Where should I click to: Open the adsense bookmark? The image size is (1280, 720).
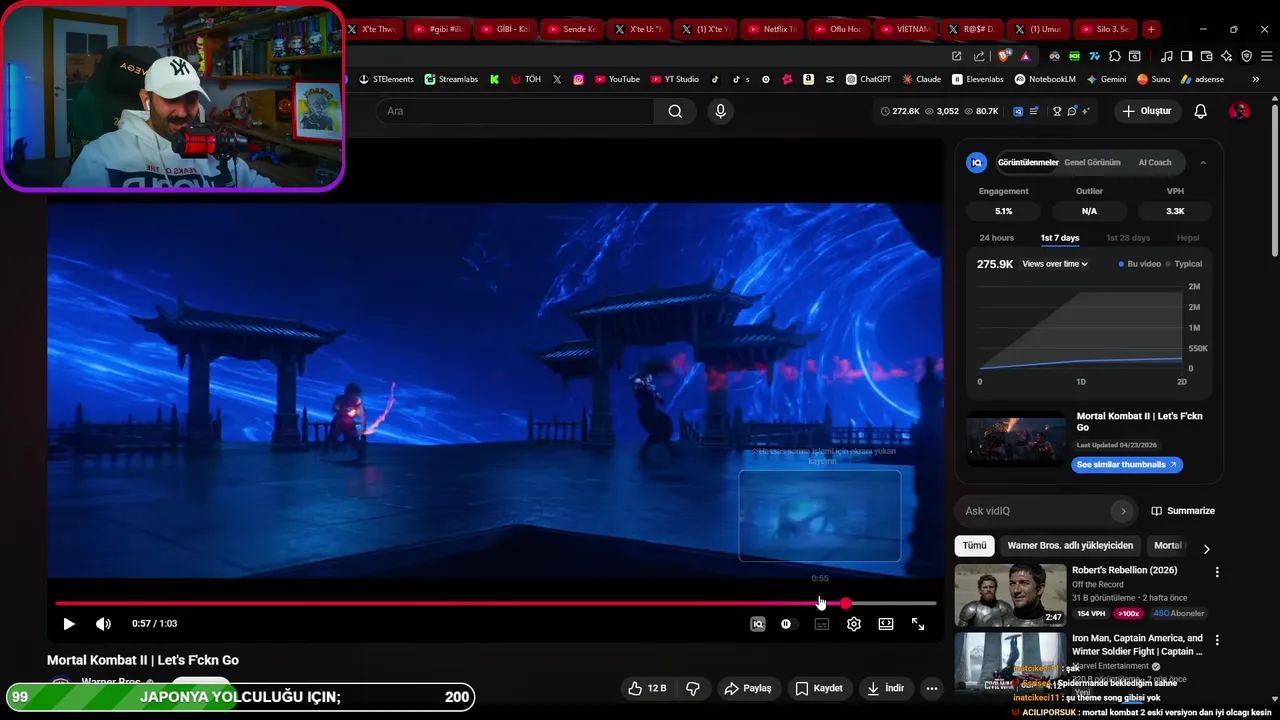[1202, 79]
